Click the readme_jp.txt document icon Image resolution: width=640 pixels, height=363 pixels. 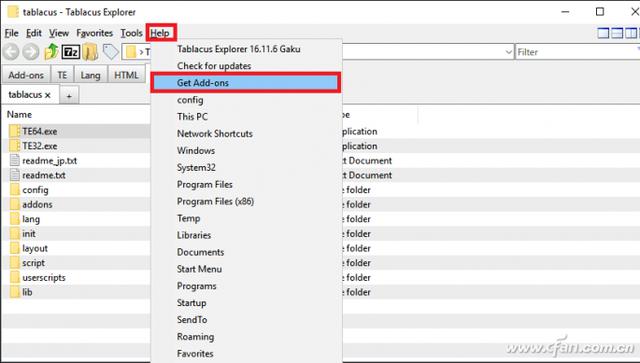pyautogui.click(x=14, y=160)
